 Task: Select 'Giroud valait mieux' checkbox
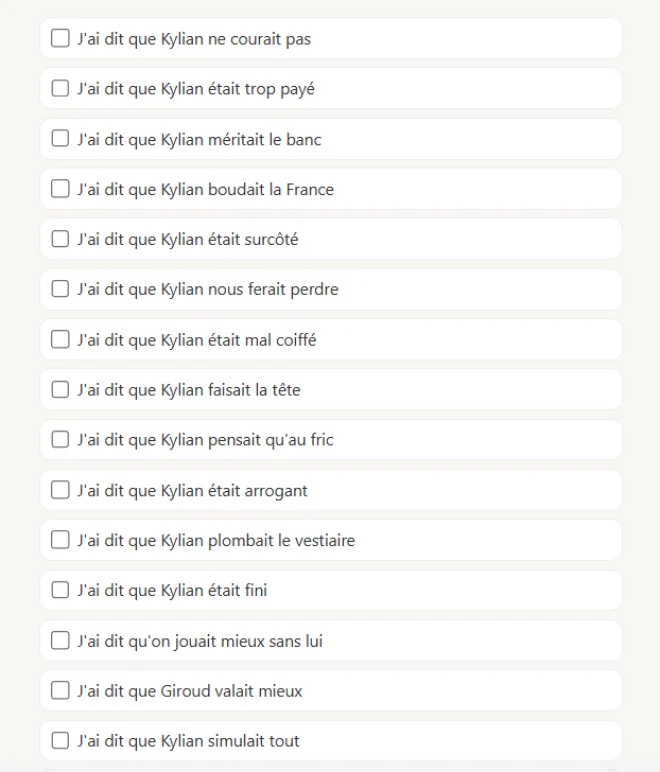point(60,690)
